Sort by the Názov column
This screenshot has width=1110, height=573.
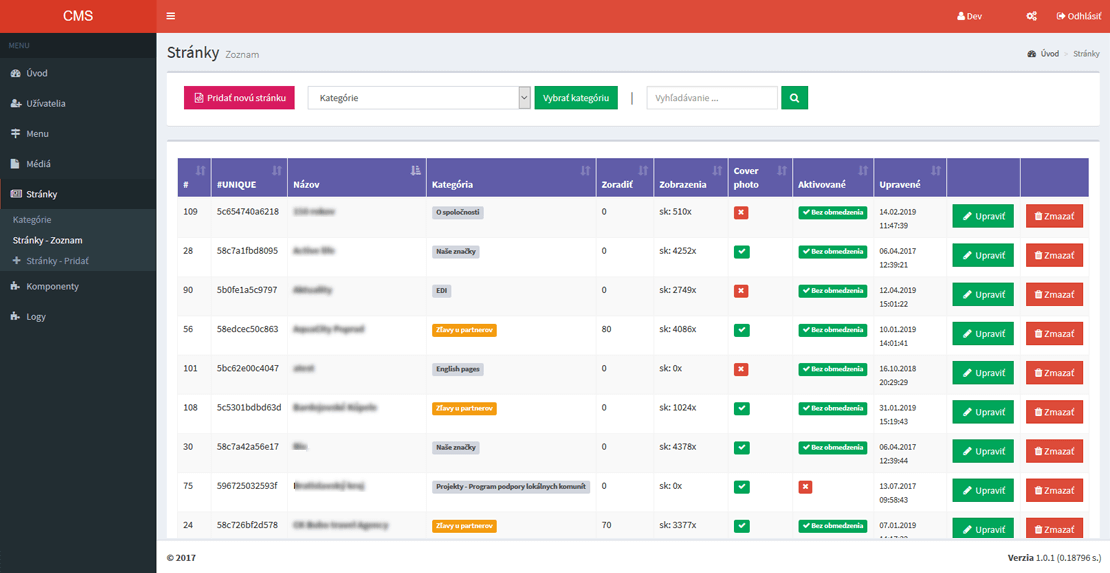coord(357,177)
